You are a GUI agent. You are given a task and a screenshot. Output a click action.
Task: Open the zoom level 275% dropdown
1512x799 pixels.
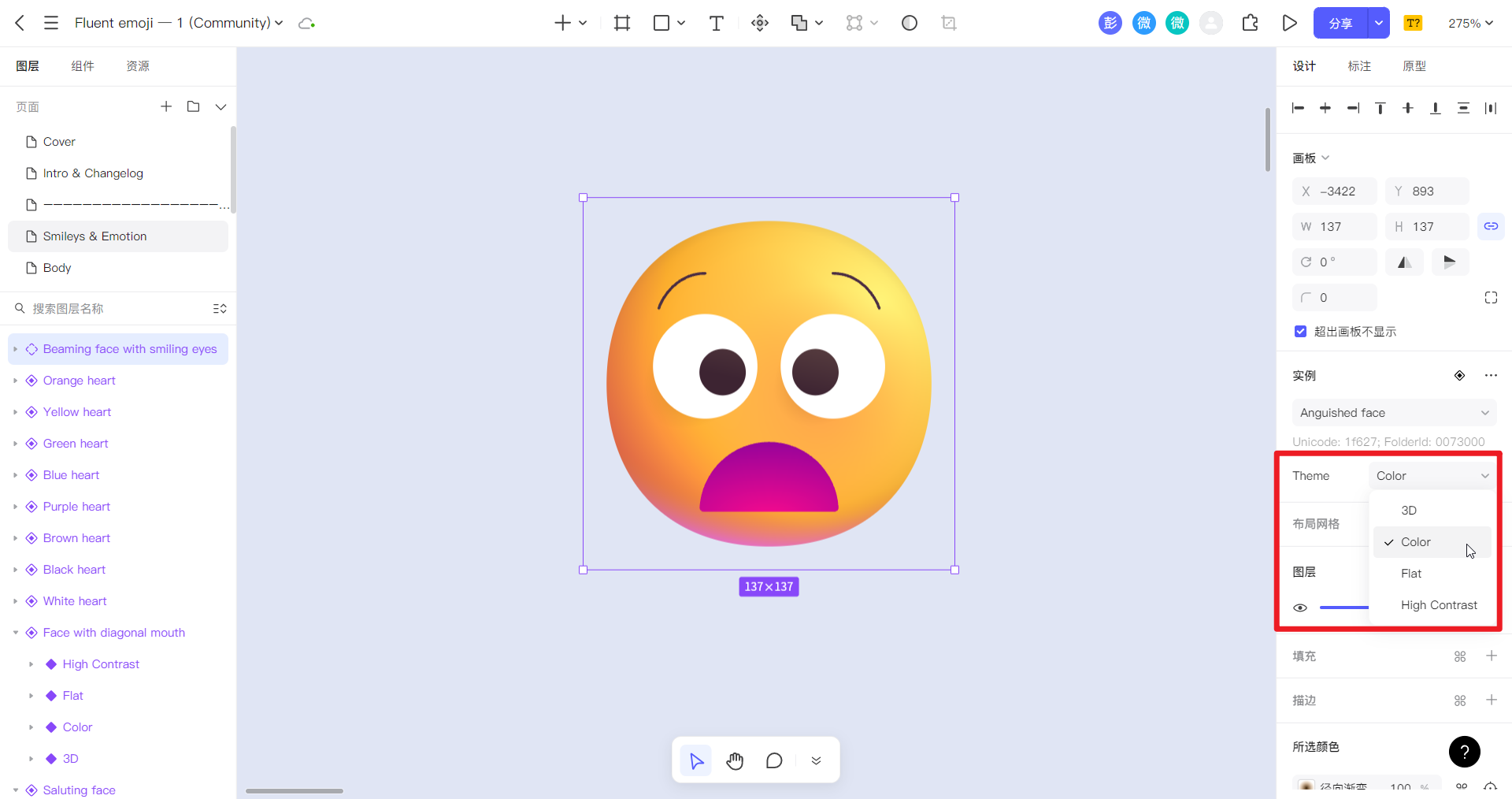[x=1470, y=23]
